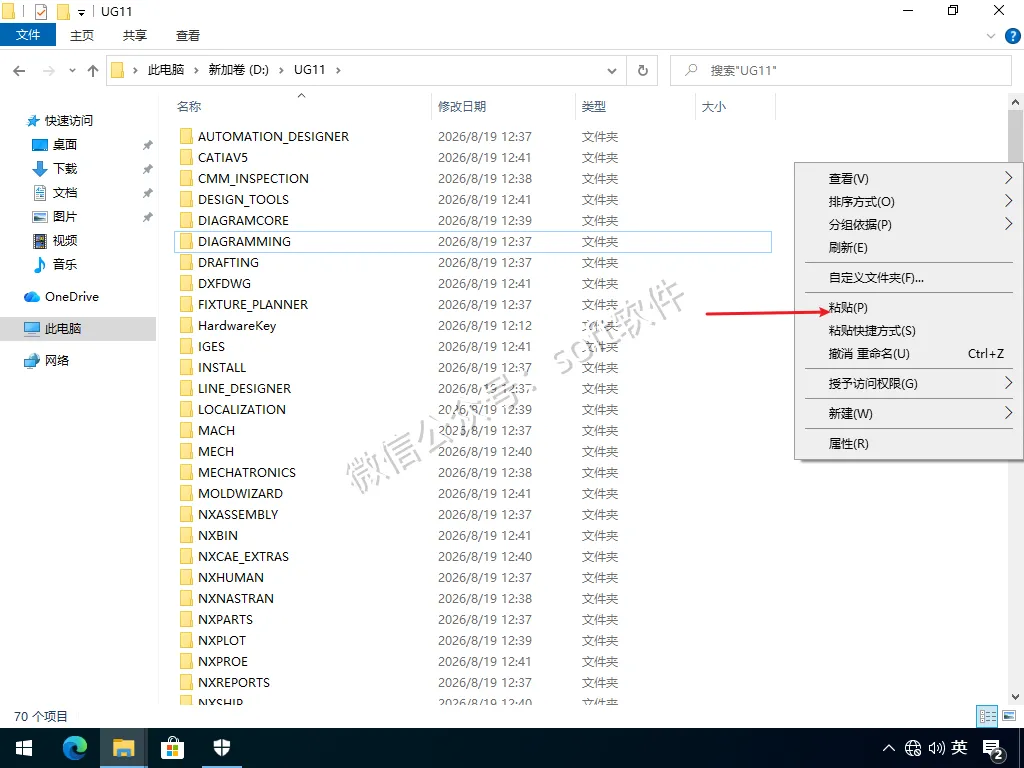Select the DESIGN_TOOLS folder icon
This screenshot has width=1024, height=768.
186,199
